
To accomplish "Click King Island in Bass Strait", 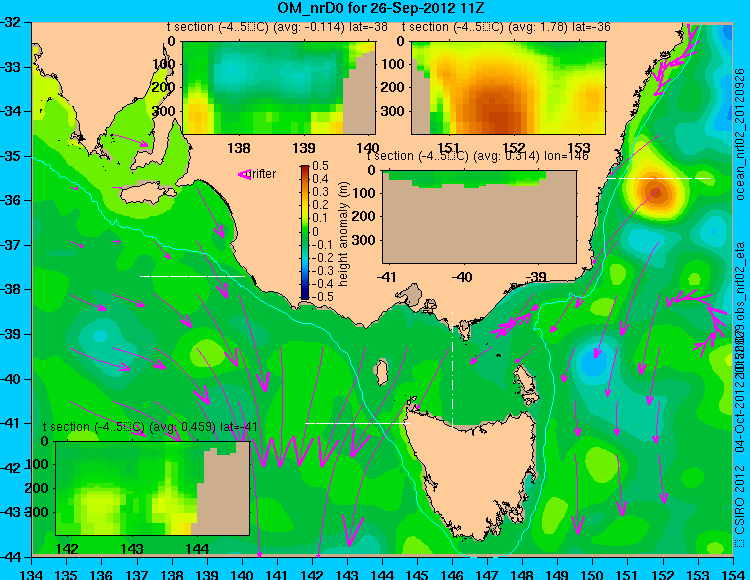I will coord(382,373).
